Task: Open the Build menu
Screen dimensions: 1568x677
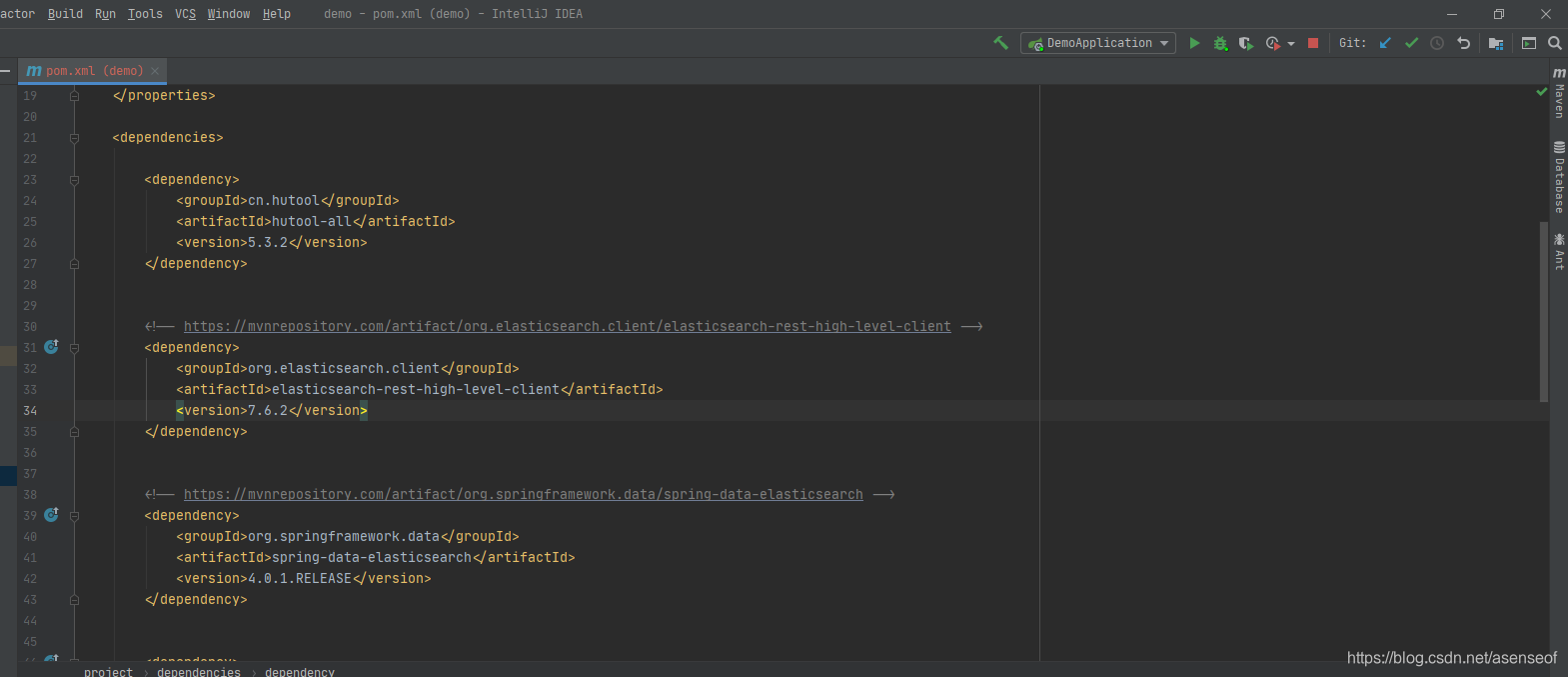Action: pos(65,14)
